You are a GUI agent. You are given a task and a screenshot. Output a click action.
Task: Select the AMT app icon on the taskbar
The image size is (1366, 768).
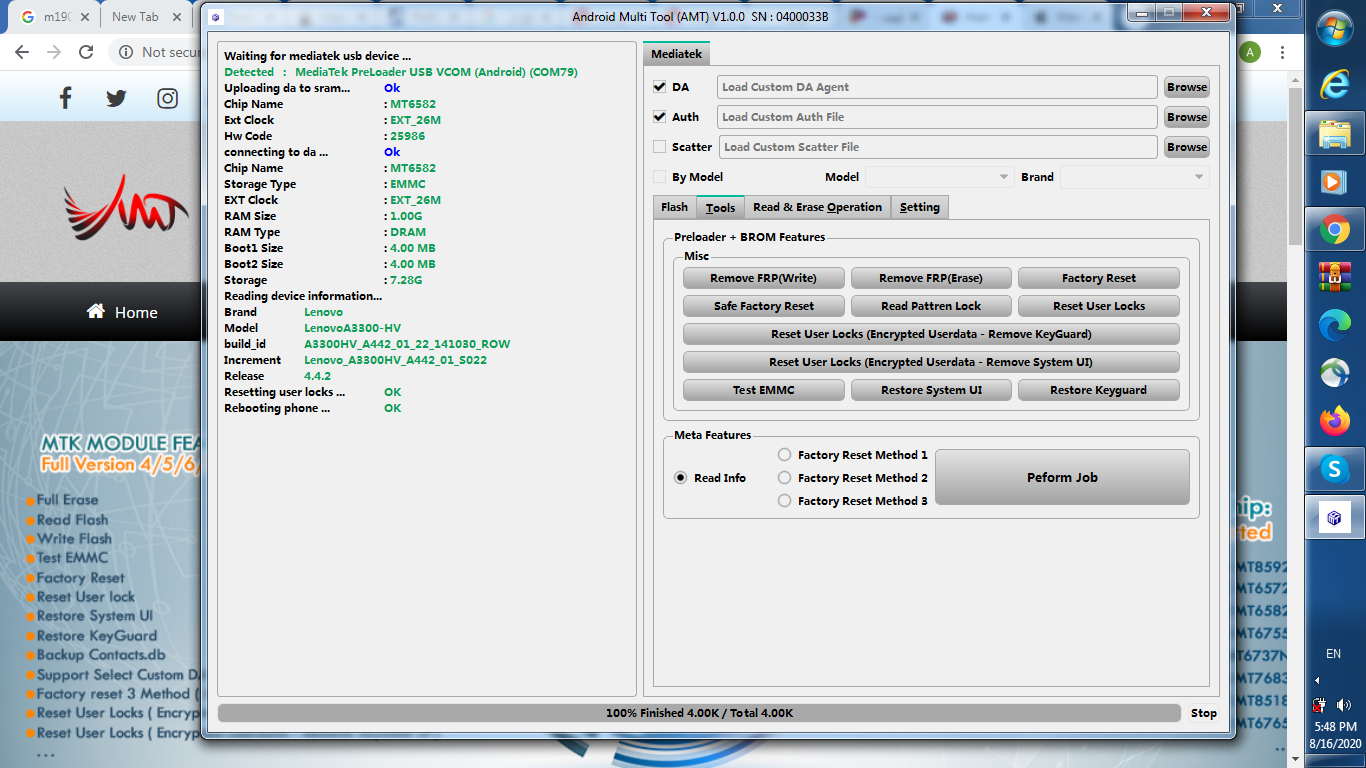point(1334,518)
